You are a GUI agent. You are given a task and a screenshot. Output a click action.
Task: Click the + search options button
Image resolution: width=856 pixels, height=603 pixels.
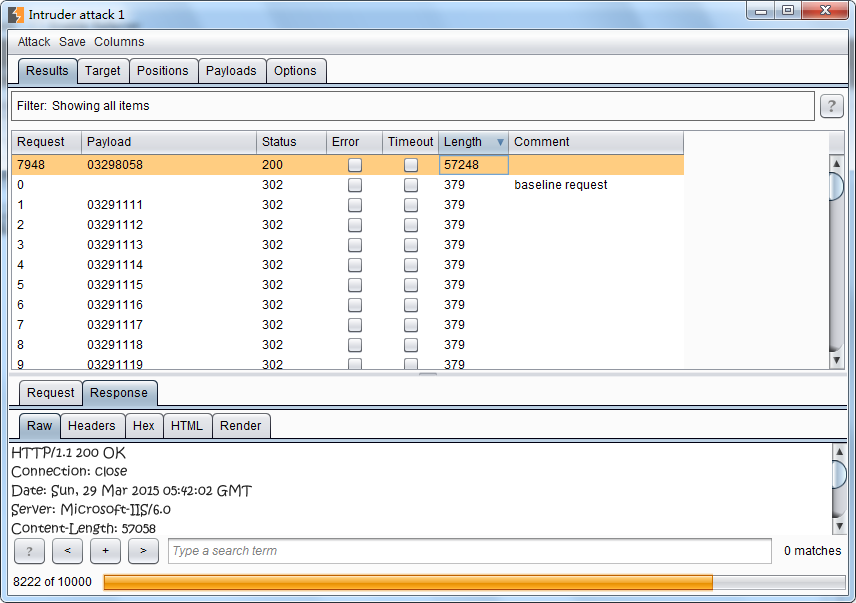point(105,551)
